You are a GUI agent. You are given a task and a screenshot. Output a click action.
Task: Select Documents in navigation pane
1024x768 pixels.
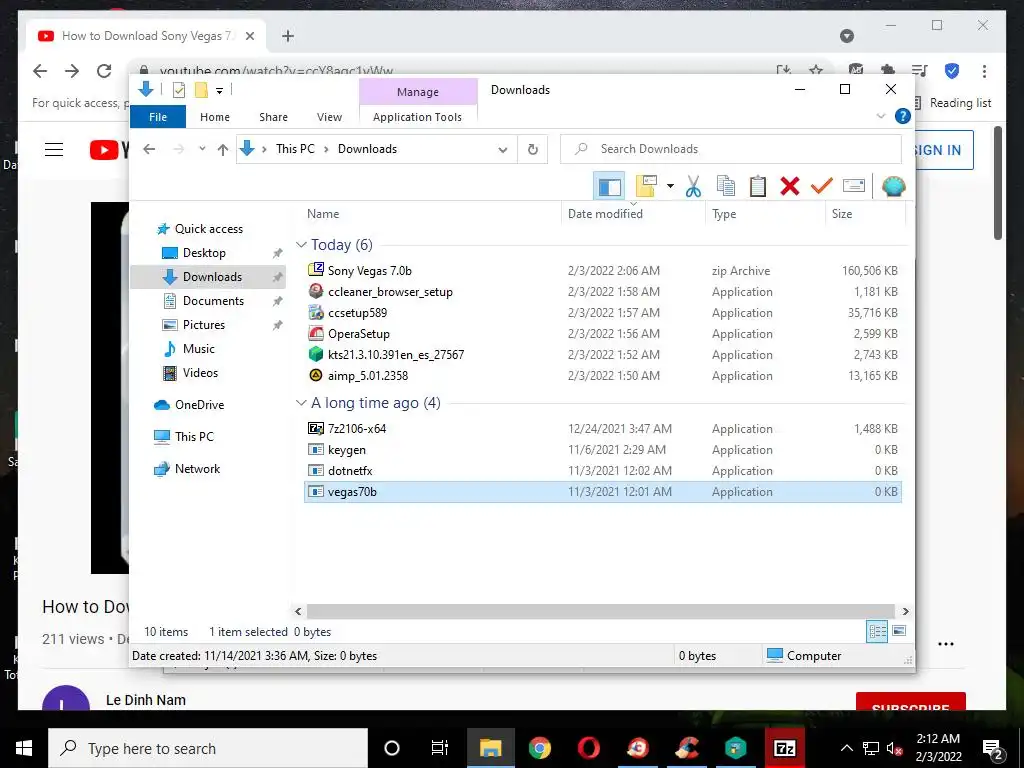coord(213,300)
